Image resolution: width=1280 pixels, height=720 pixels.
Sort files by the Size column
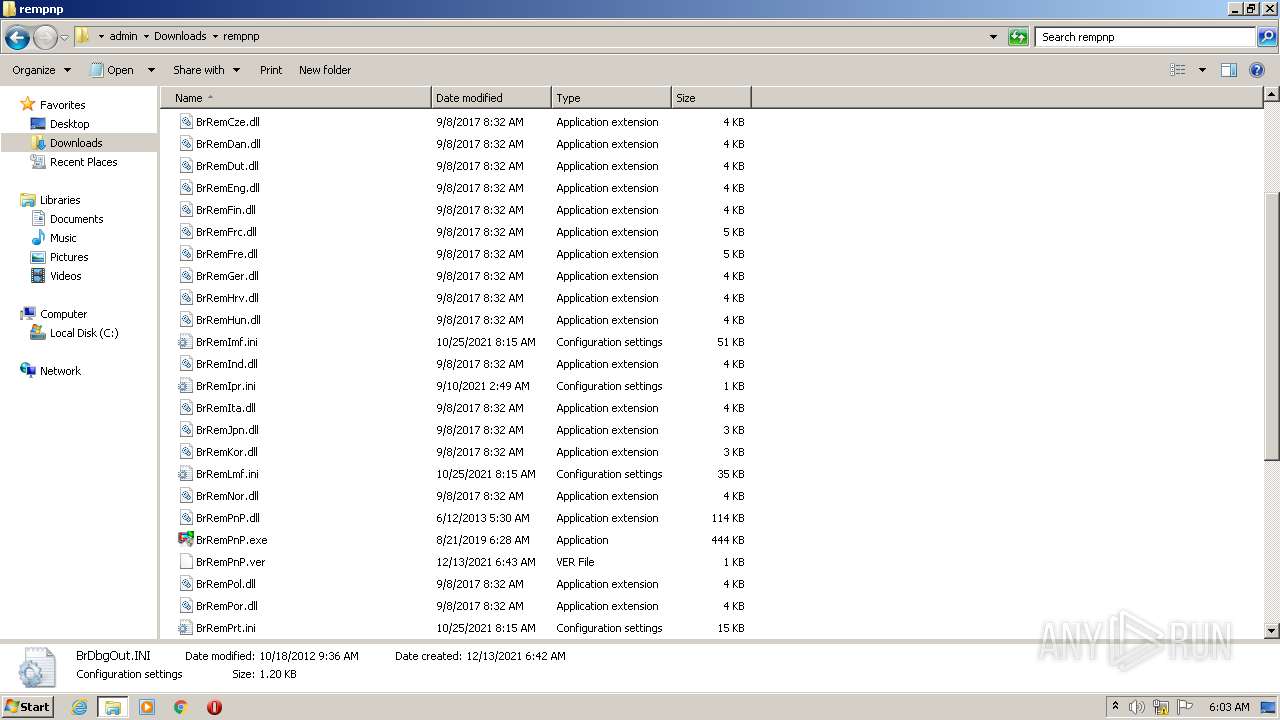711,98
